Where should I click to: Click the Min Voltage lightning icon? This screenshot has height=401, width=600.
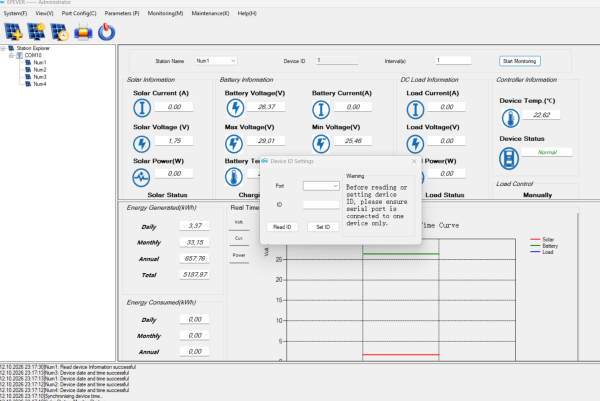tap(321, 144)
